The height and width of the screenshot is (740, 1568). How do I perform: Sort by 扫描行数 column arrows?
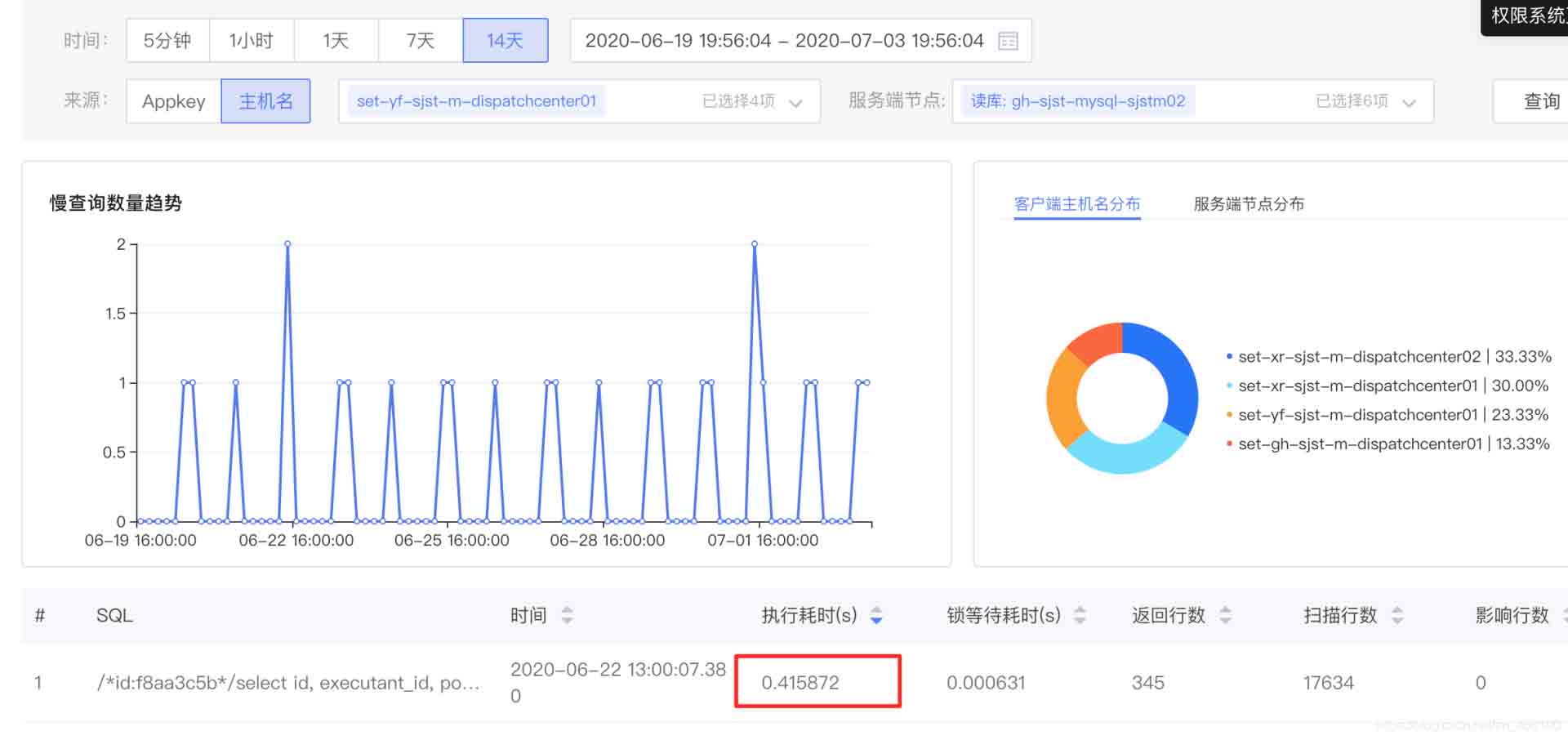(1397, 615)
